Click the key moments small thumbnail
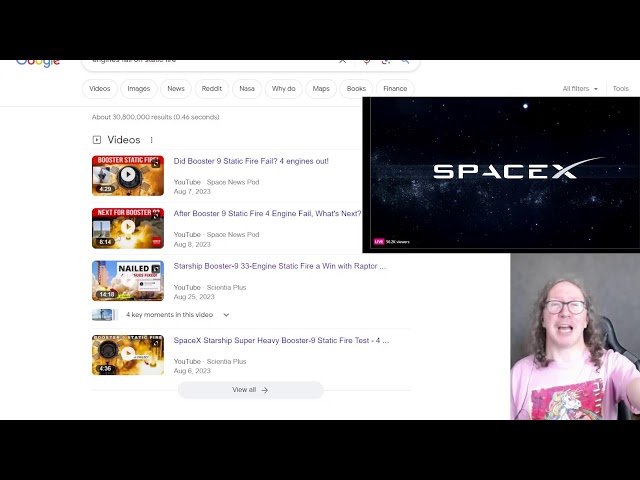 (104, 315)
